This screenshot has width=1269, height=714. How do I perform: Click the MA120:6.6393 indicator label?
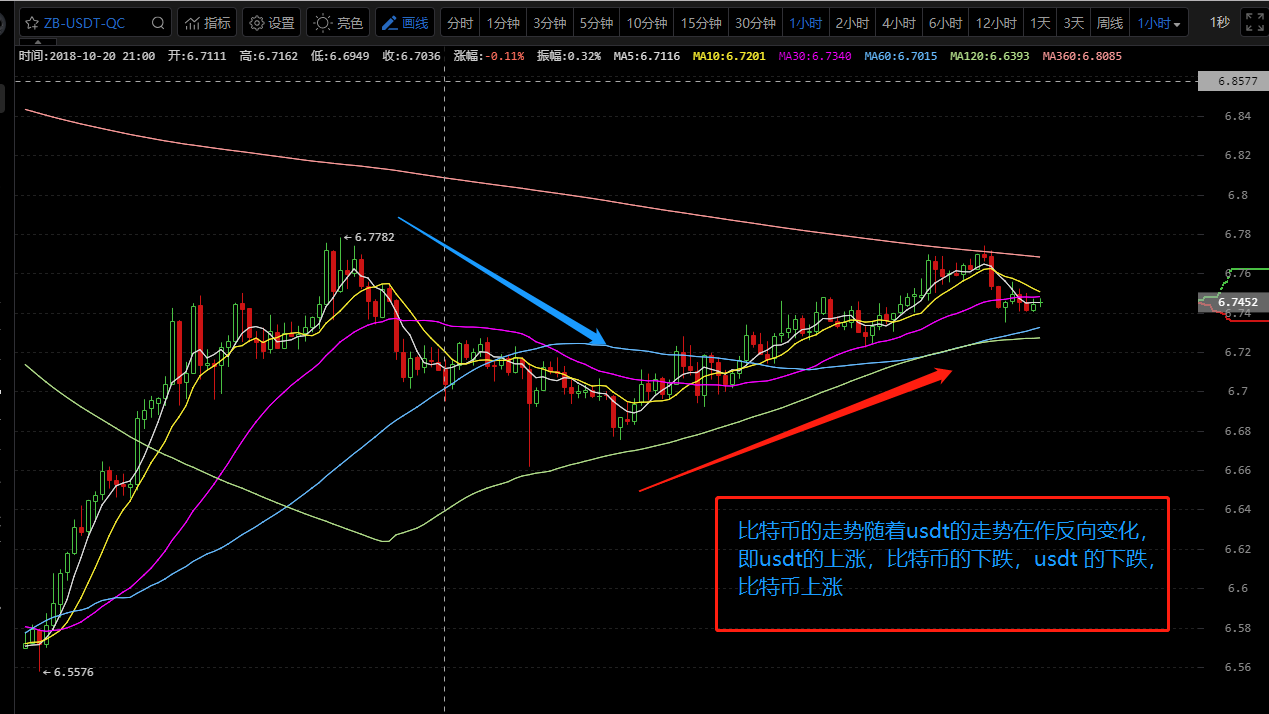990,56
